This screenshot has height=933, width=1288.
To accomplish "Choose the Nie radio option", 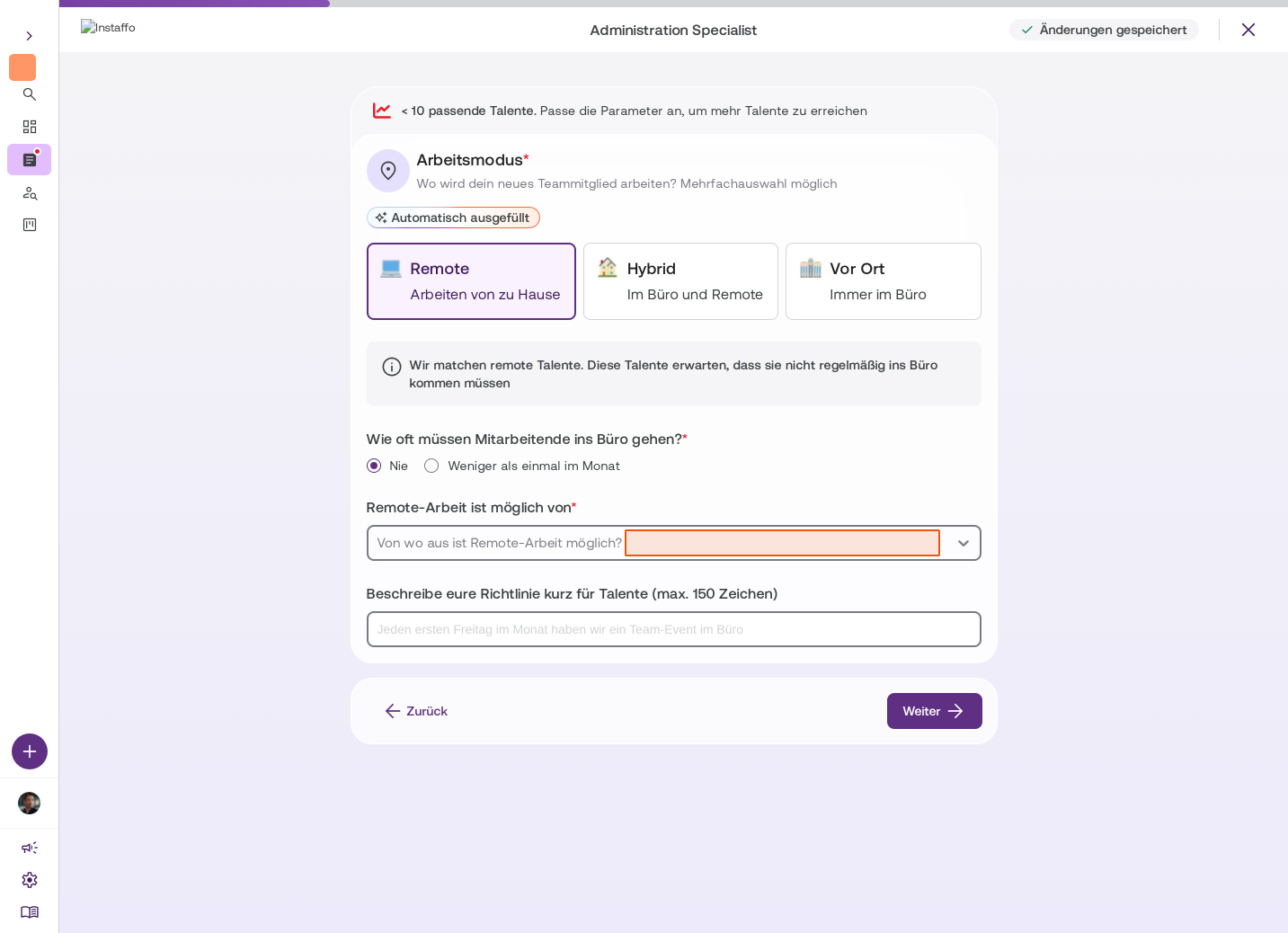I will coord(374,466).
